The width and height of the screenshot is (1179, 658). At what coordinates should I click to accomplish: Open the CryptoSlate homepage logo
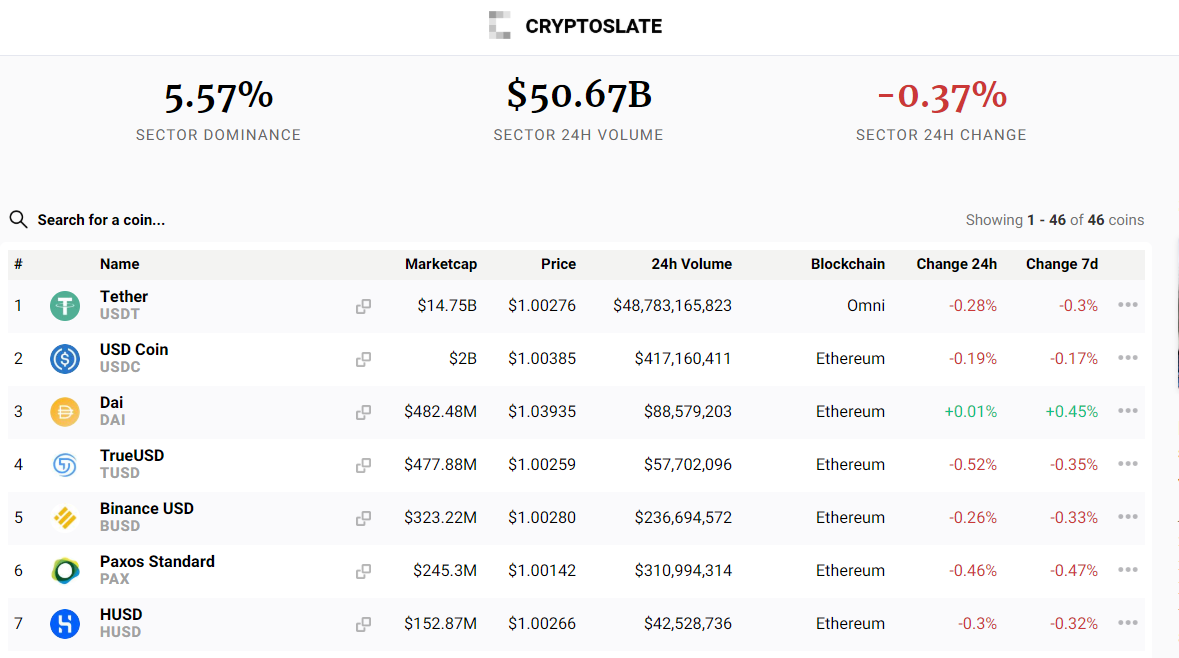coord(576,26)
